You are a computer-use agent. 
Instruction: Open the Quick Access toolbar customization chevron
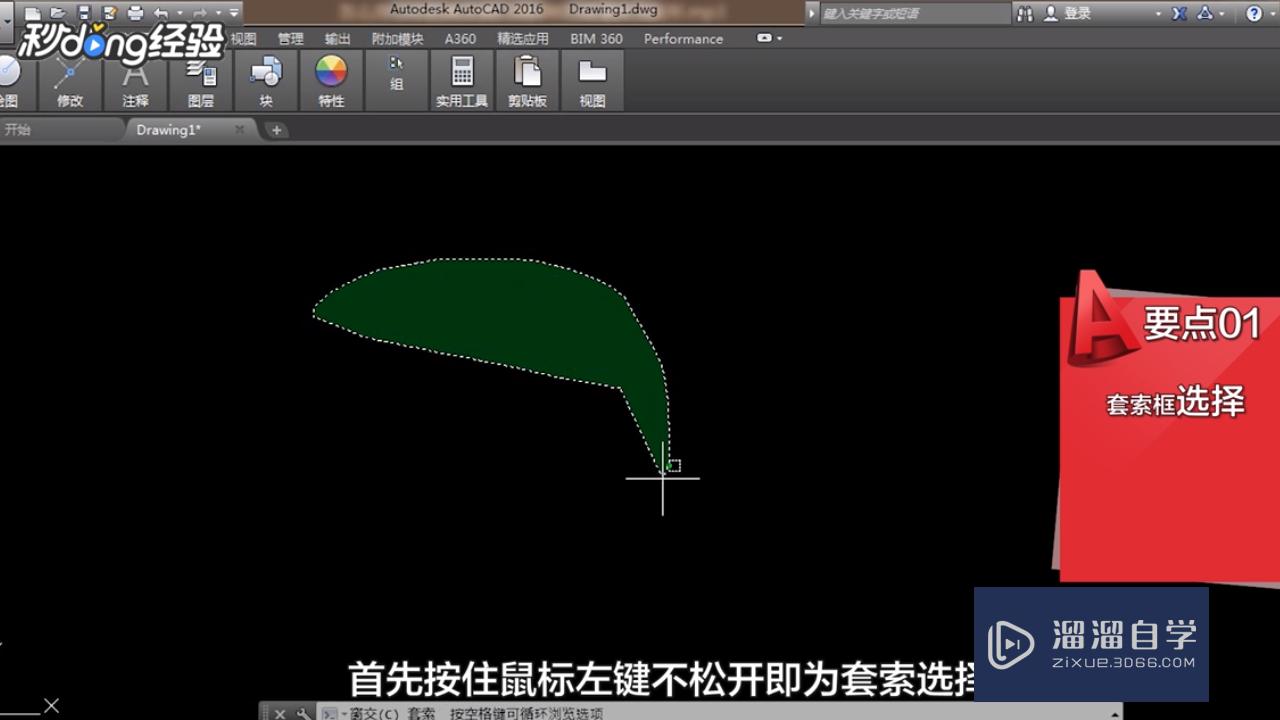coord(233,13)
